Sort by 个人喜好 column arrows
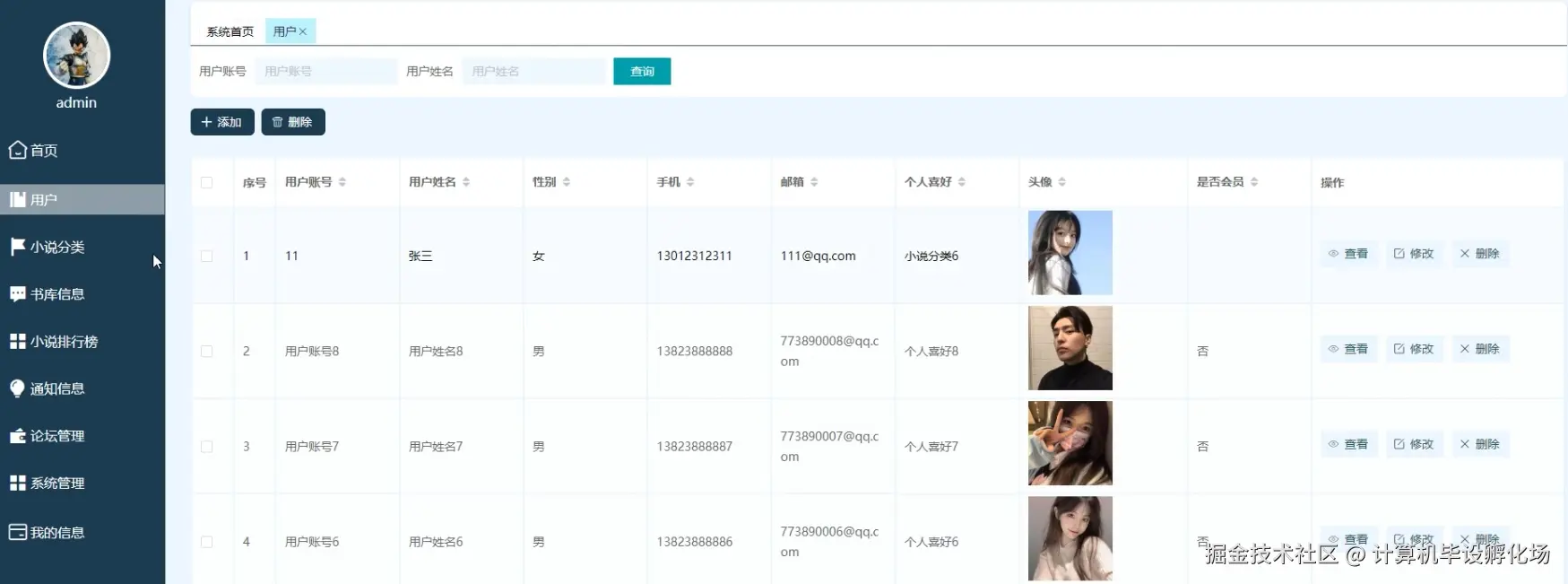Viewport: 1568px width, 584px height. [x=962, y=182]
